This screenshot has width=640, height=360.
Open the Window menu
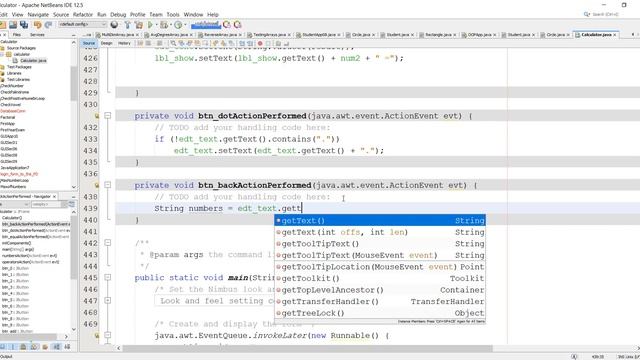point(193,14)
